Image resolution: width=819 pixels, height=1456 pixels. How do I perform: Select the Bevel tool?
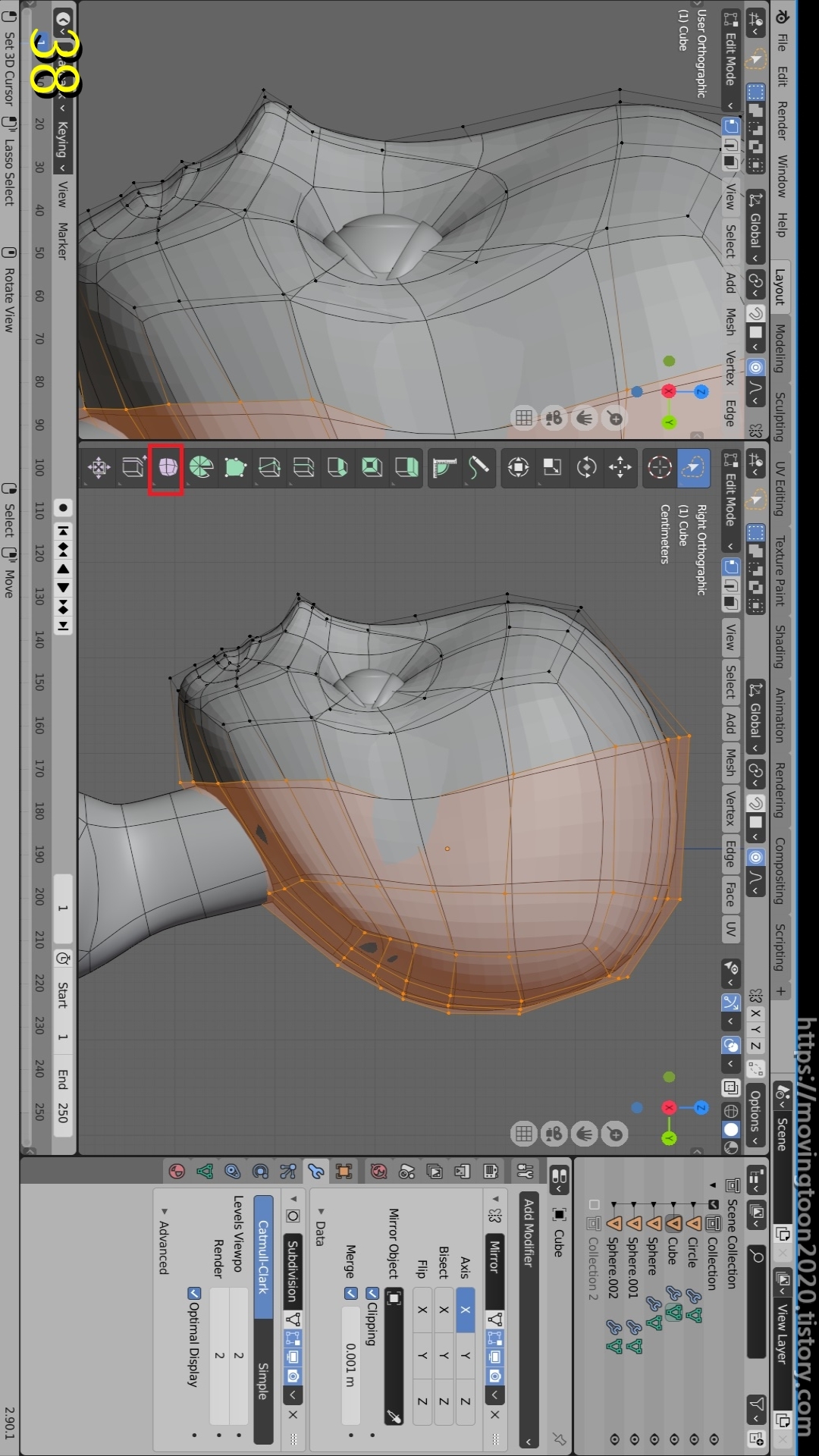tap(337, 467)
